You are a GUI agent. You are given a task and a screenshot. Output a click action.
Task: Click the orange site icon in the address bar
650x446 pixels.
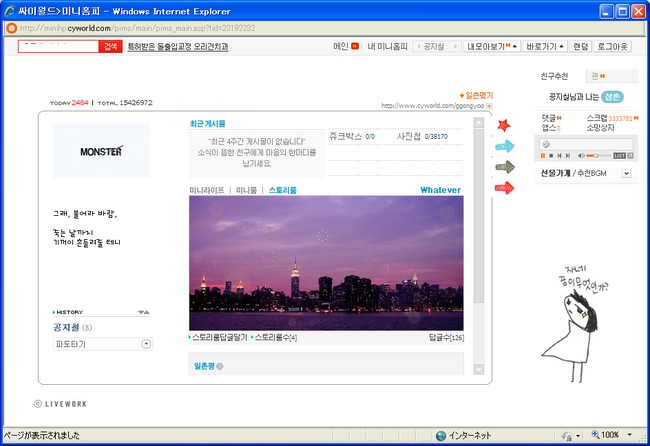pos(12,28)
